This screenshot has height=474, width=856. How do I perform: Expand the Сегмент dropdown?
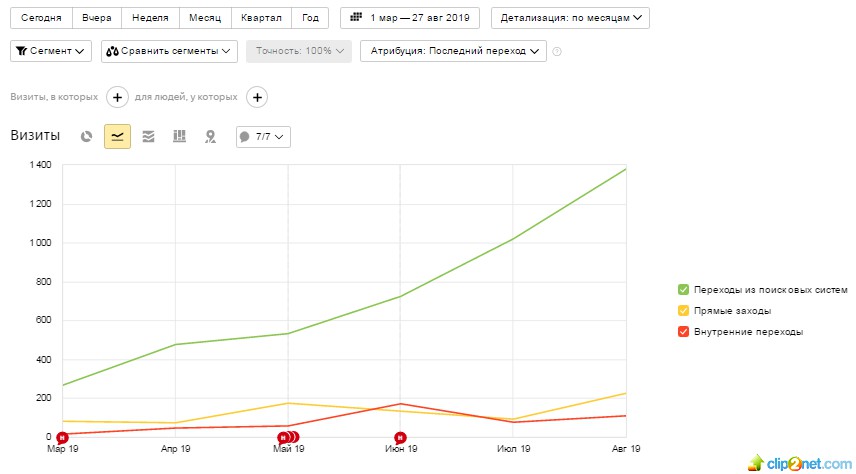(51, 50)
